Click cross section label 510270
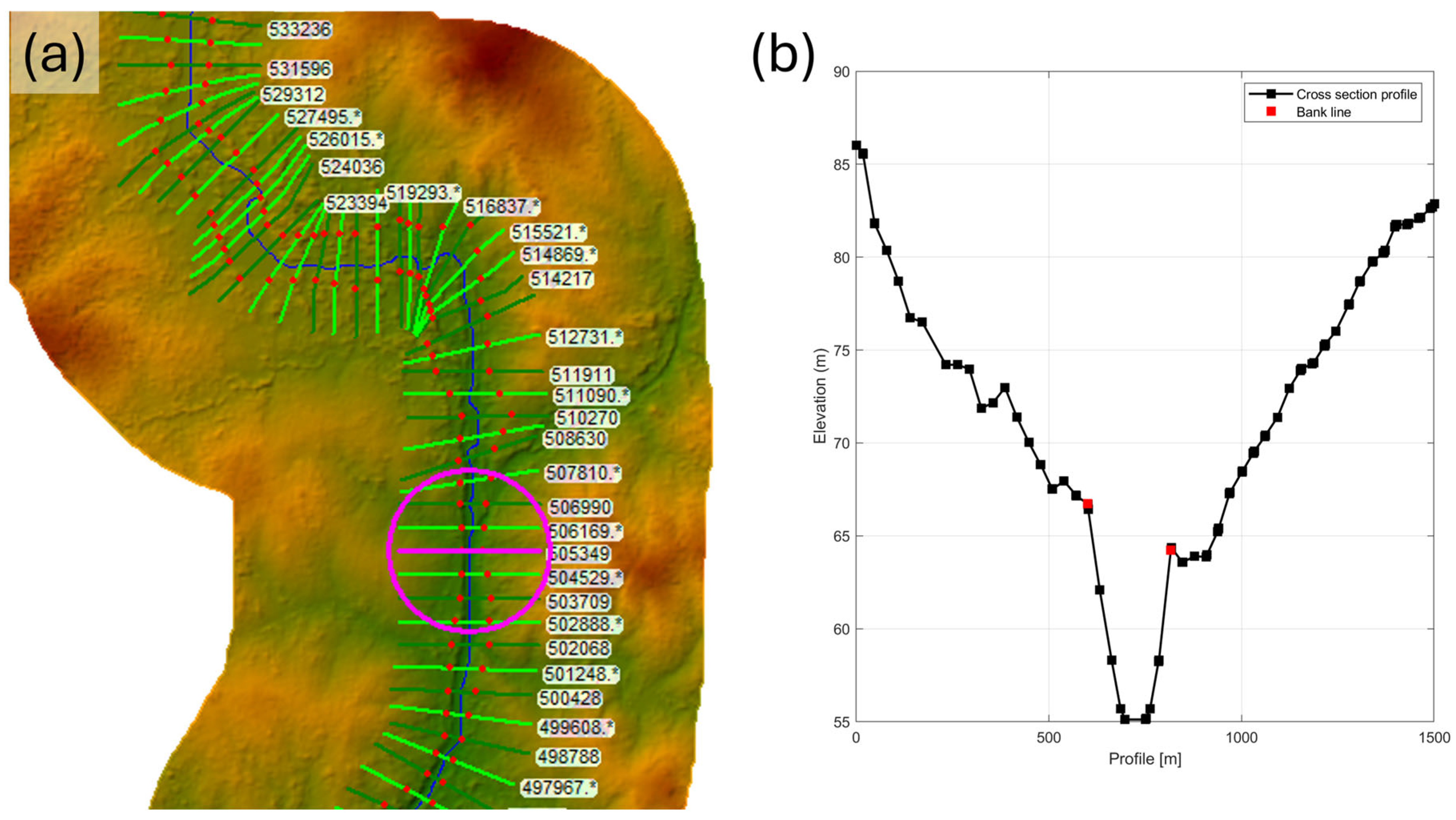Screen dimensions: 1456x820 [587, 418]
